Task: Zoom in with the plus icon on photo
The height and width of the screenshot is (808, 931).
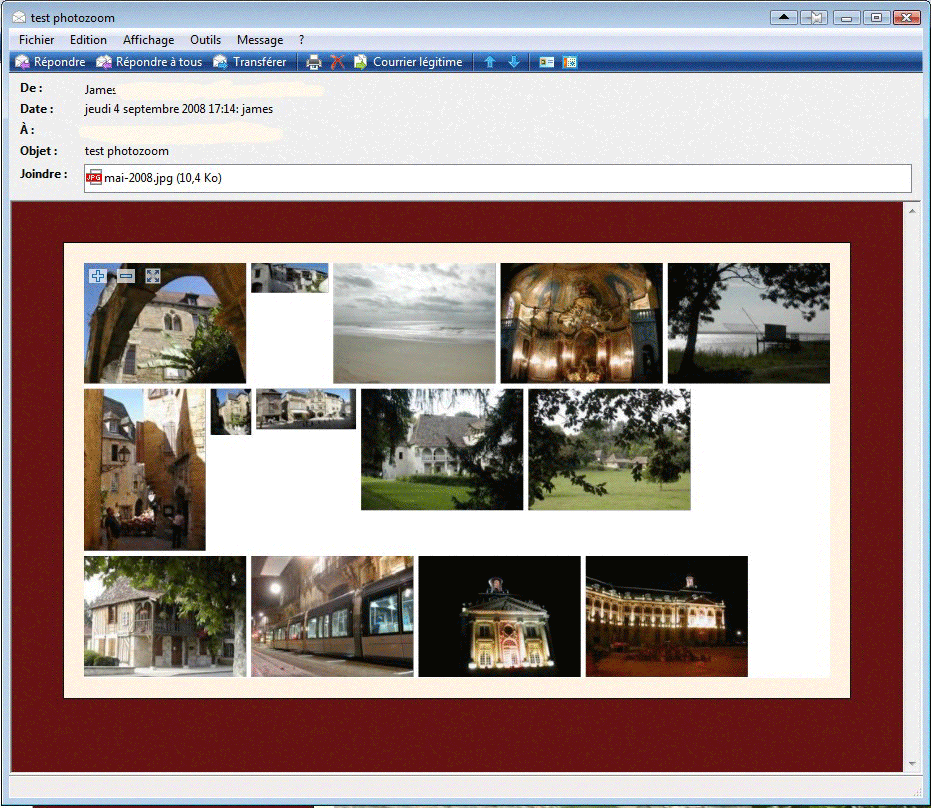Action: coord(98,276)
